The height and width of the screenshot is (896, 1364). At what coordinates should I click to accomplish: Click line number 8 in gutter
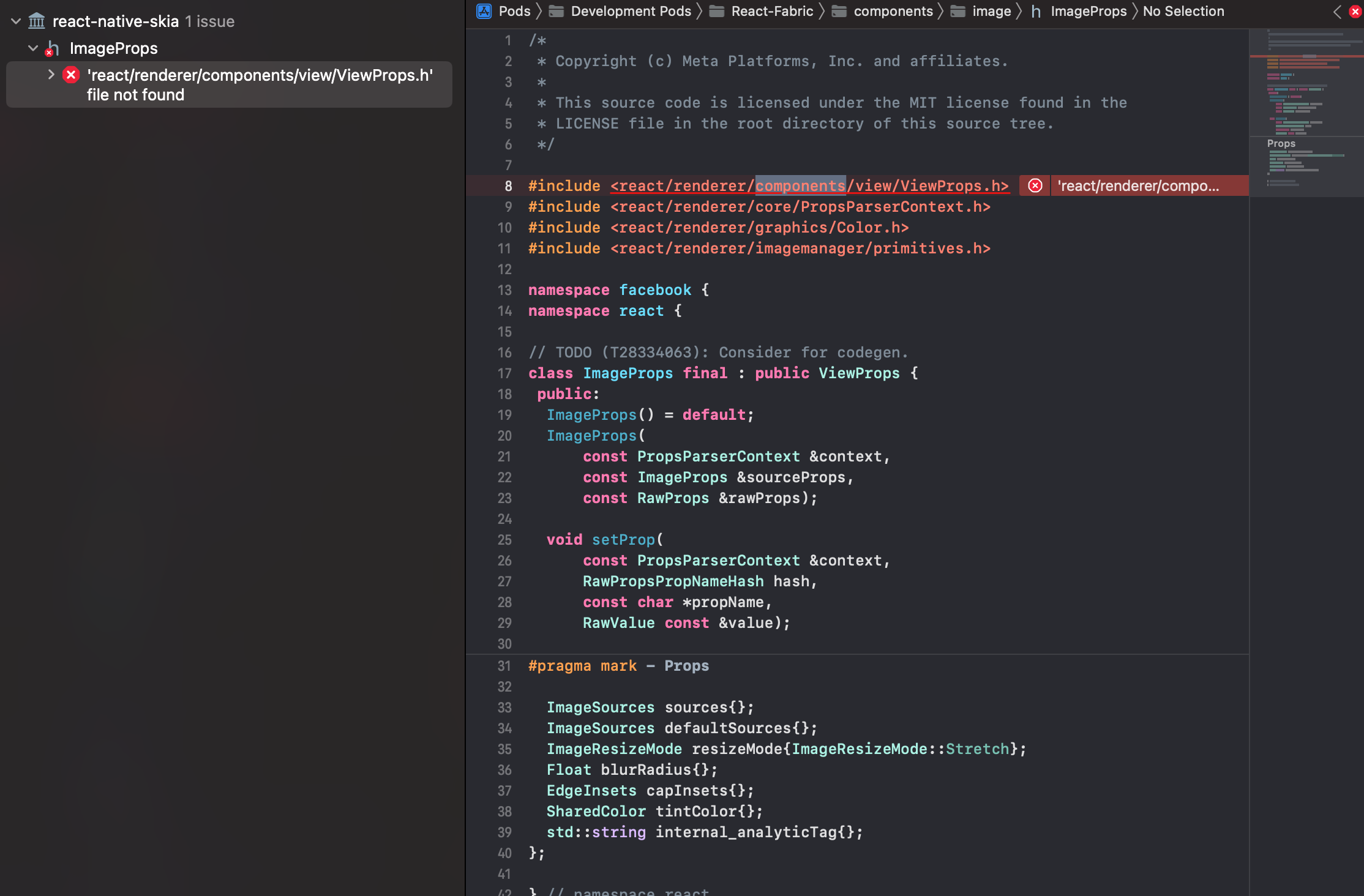[508, 186]
